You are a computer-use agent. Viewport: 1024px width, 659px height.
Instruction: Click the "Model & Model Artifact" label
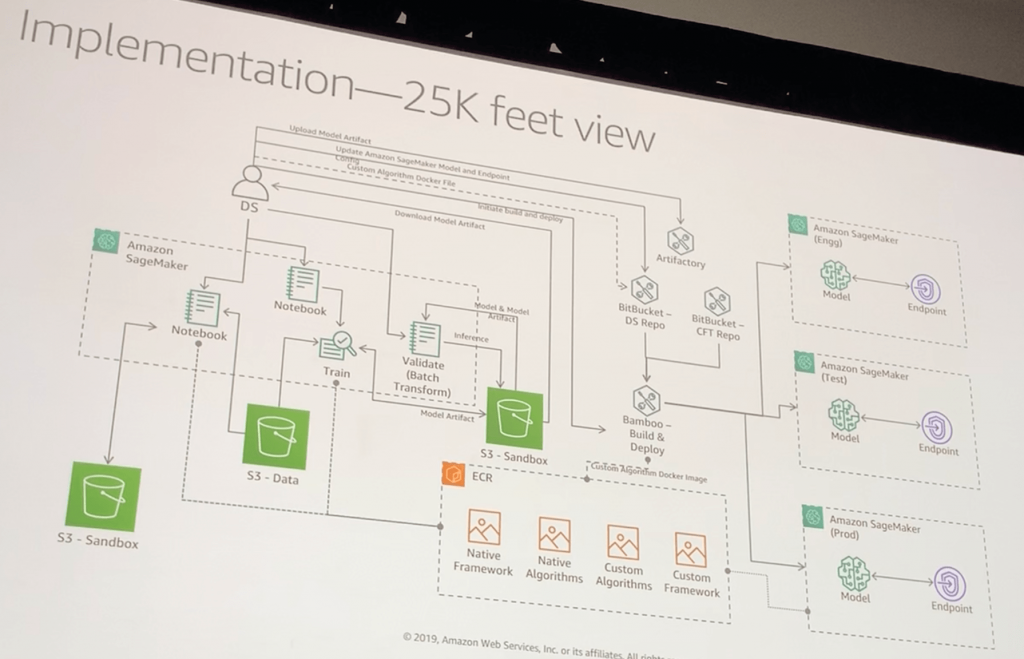[x=502, y=312]
